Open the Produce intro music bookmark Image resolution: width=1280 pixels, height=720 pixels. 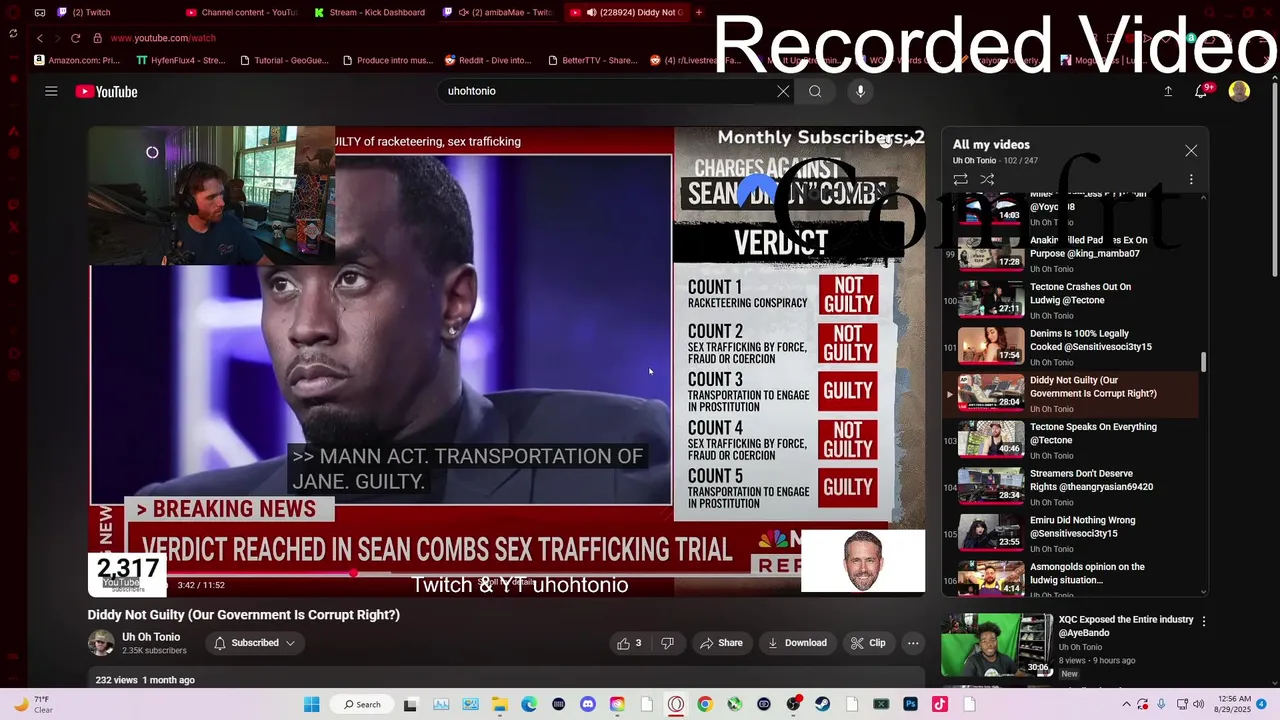388,60
